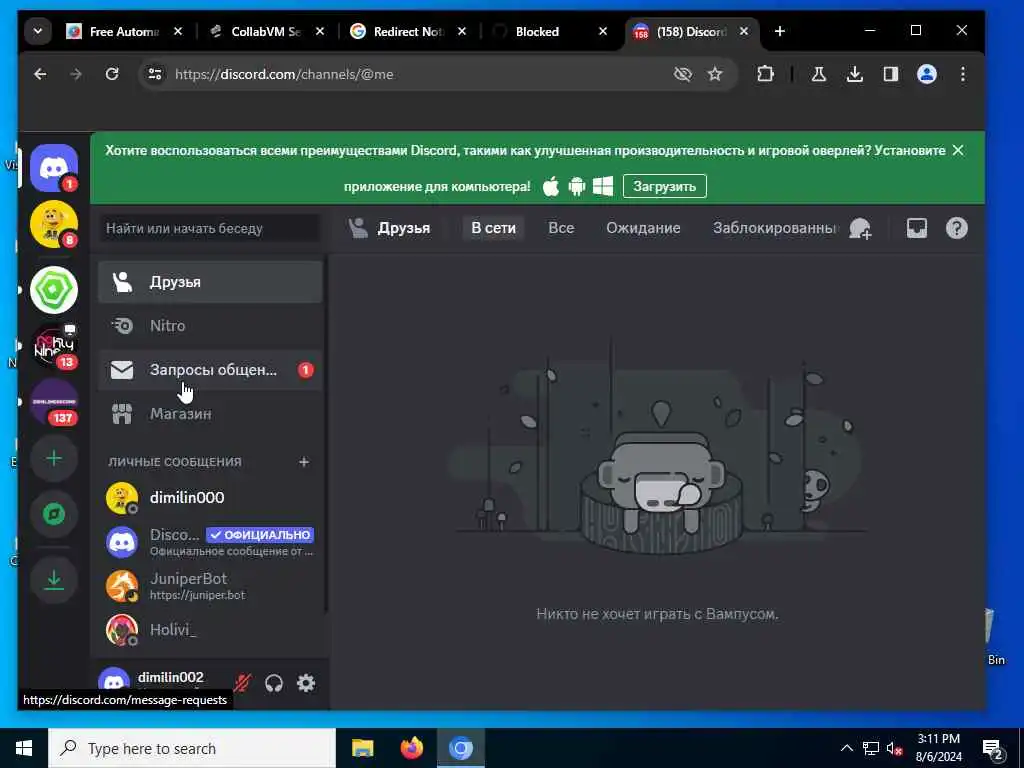Click the Загрузить download button
Viewport: 1024px width, 768px height.
pos(664,186)
